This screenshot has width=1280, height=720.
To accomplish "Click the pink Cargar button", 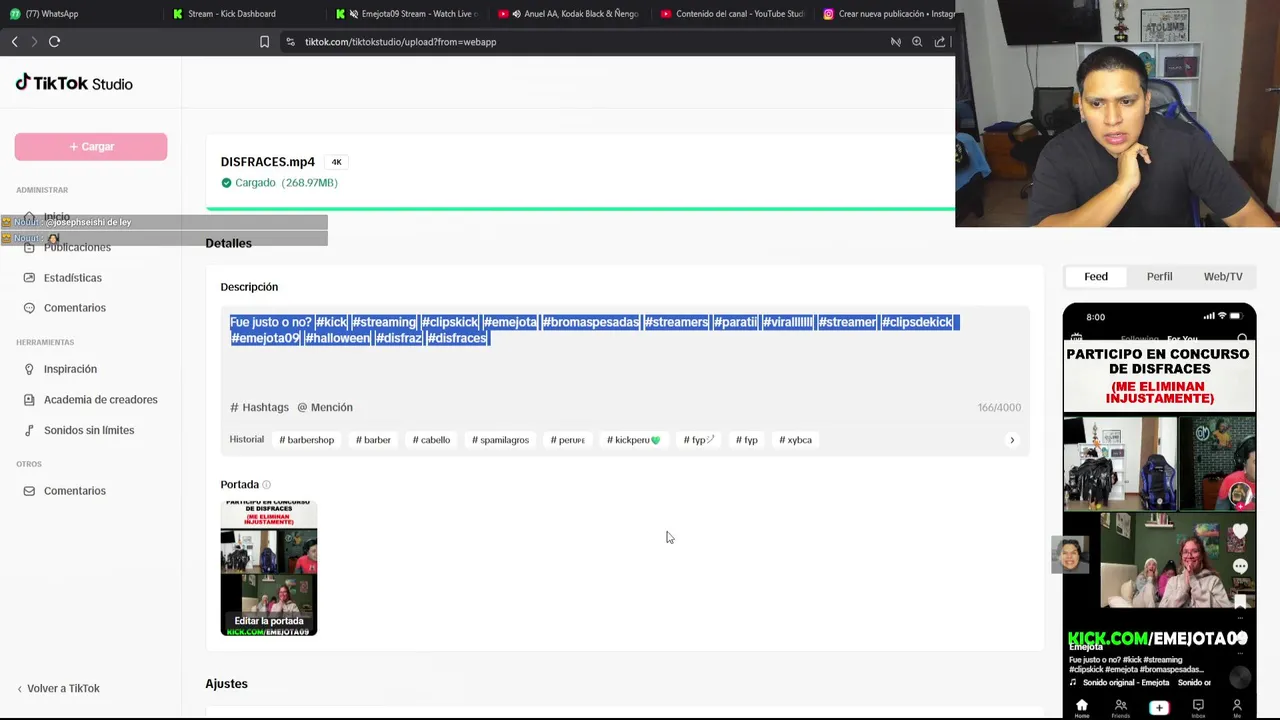I will tap(91, 147).
